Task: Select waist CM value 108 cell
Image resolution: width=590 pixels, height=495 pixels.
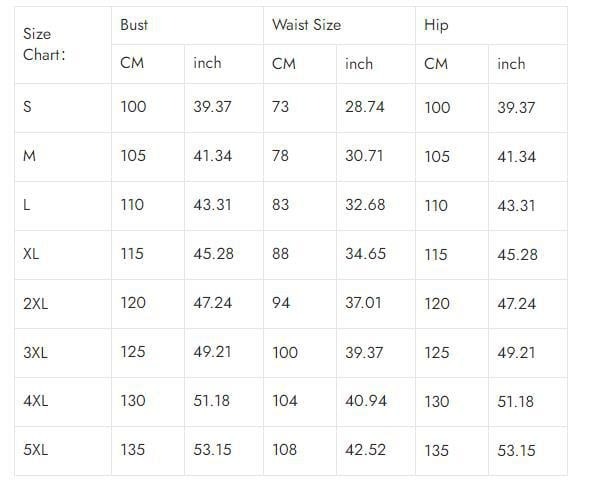Action: (x=300, y=451)
